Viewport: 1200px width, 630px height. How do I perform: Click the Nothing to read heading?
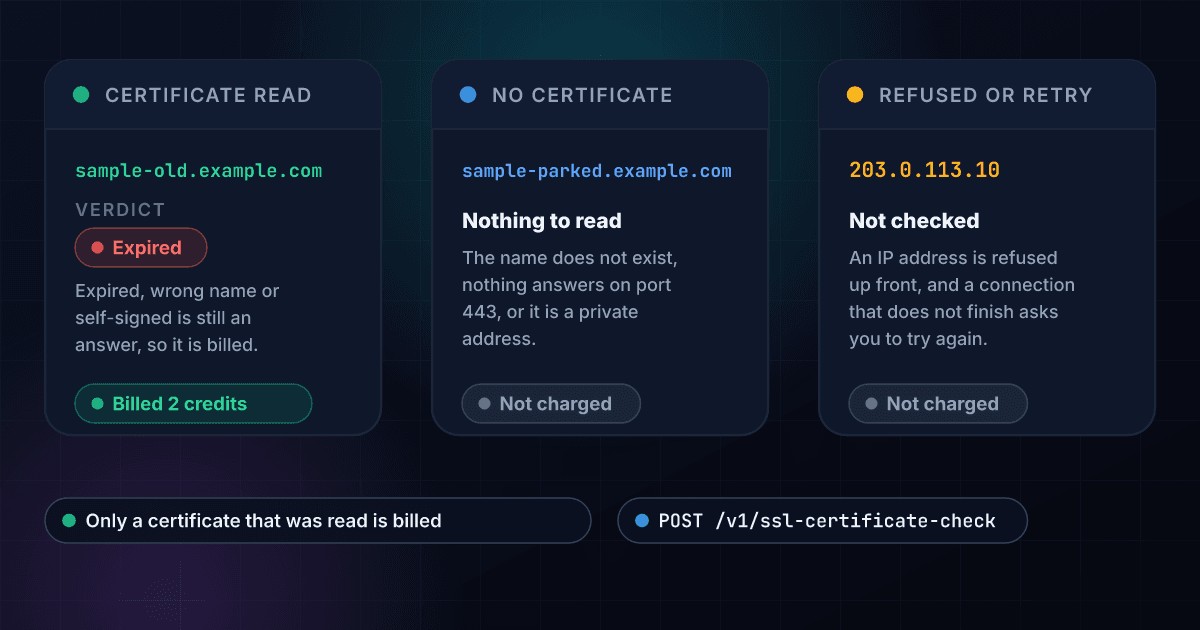(542, 221)
